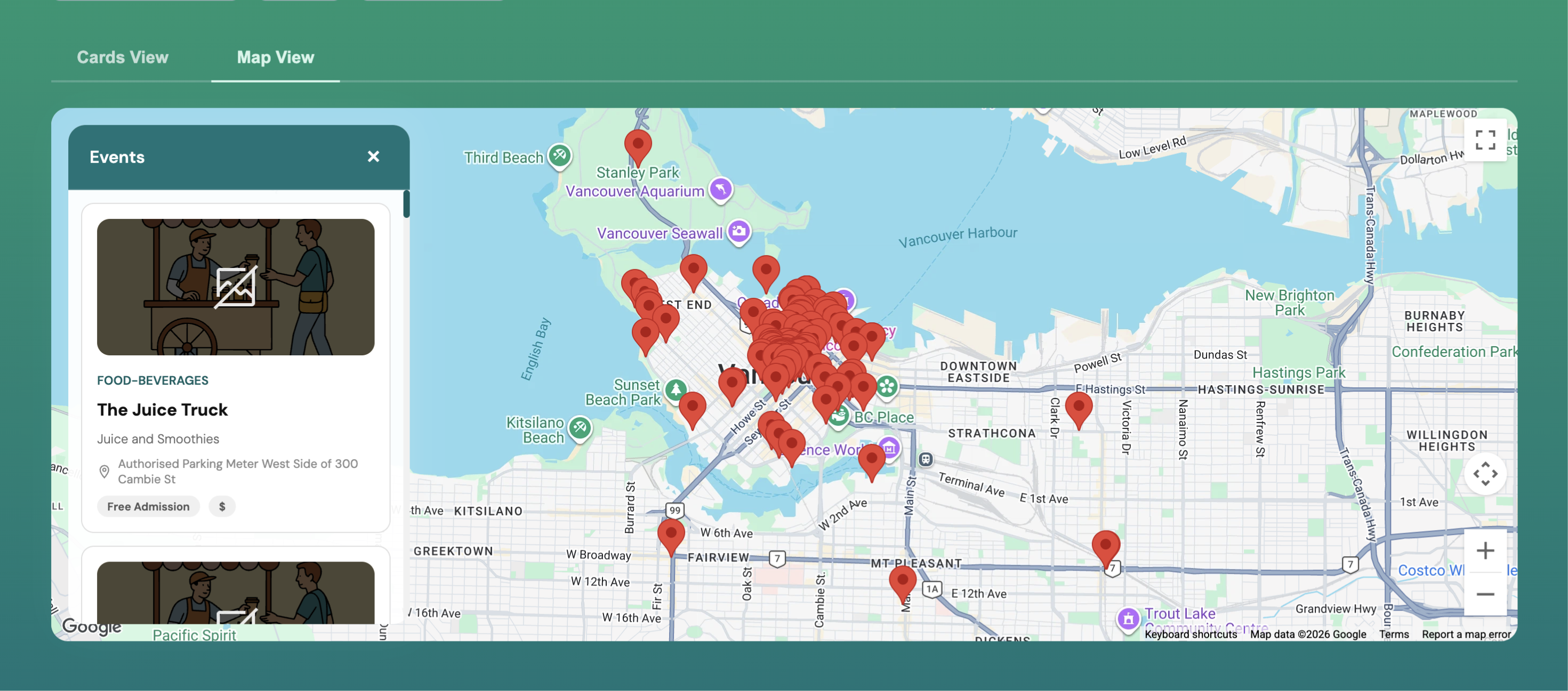
Task: Open The Juice Truck card image
Action: click(236, 287)
